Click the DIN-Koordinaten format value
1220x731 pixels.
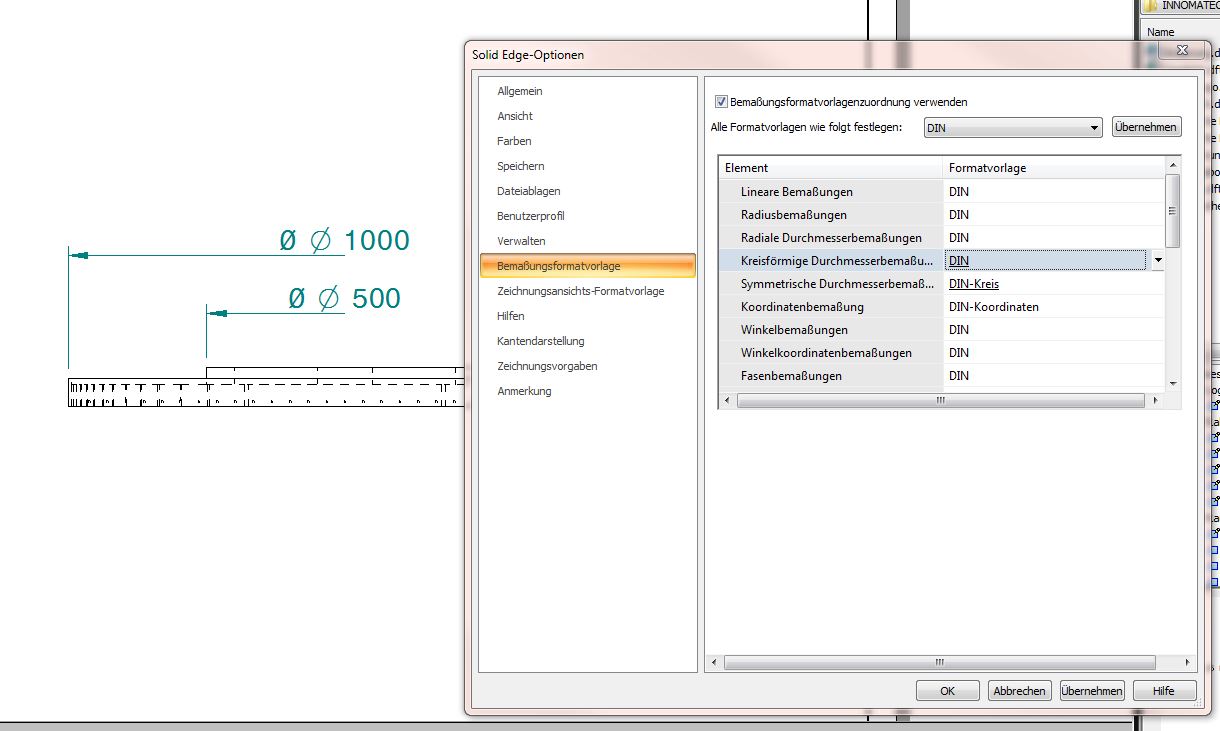(994, 306)
